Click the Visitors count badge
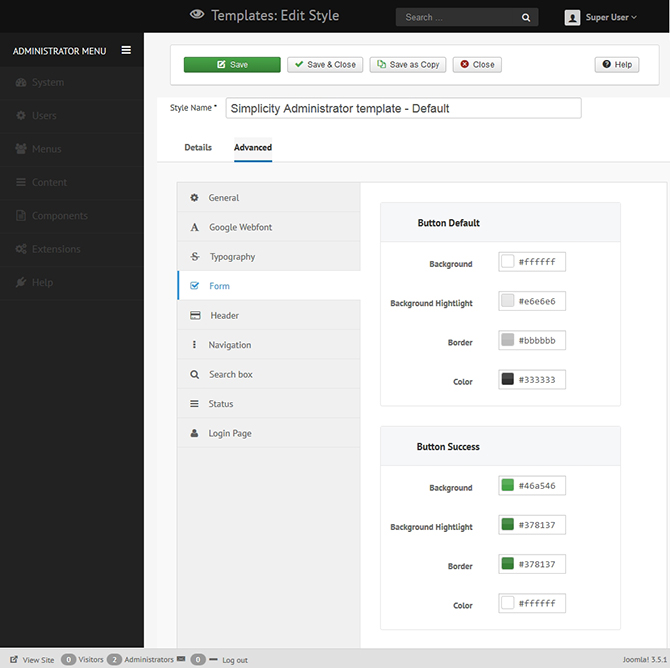Image resolution: width=670 pixels, height=668 pixels. 68,659
